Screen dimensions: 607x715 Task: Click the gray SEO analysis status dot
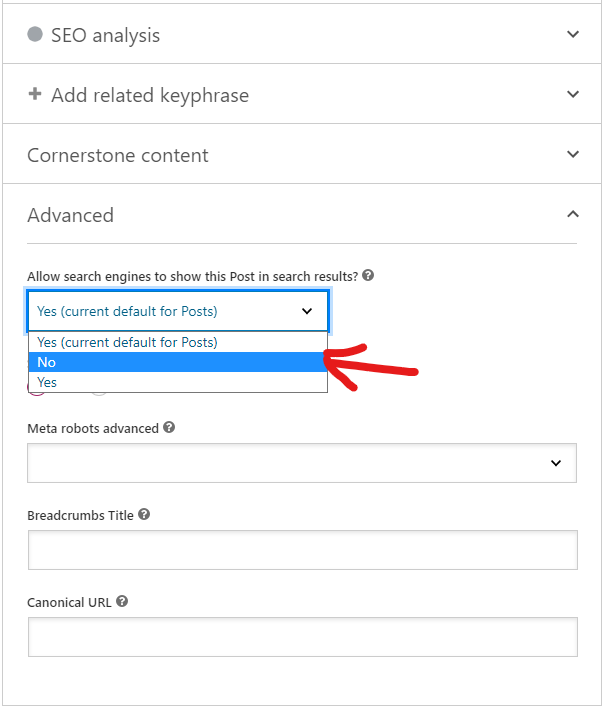tap(35, 34)
